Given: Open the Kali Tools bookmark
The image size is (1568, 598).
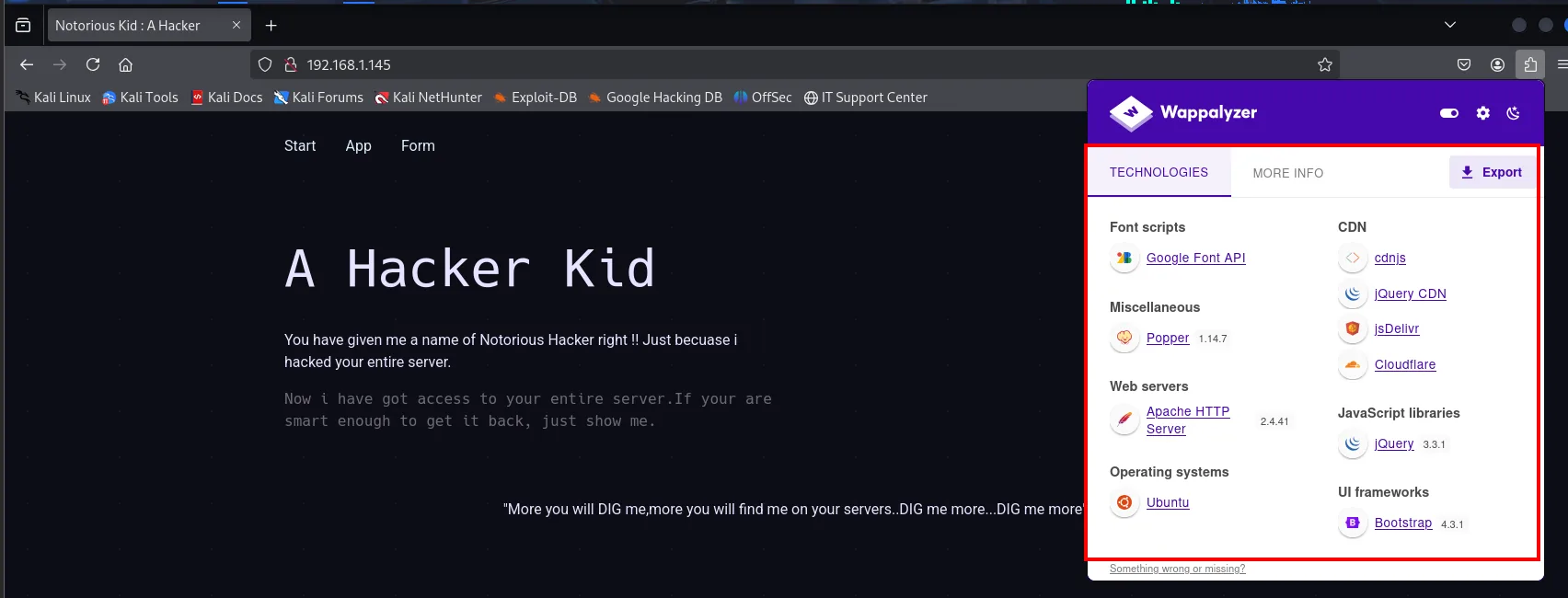Looking at the screenshot, I should click(140, 97).
